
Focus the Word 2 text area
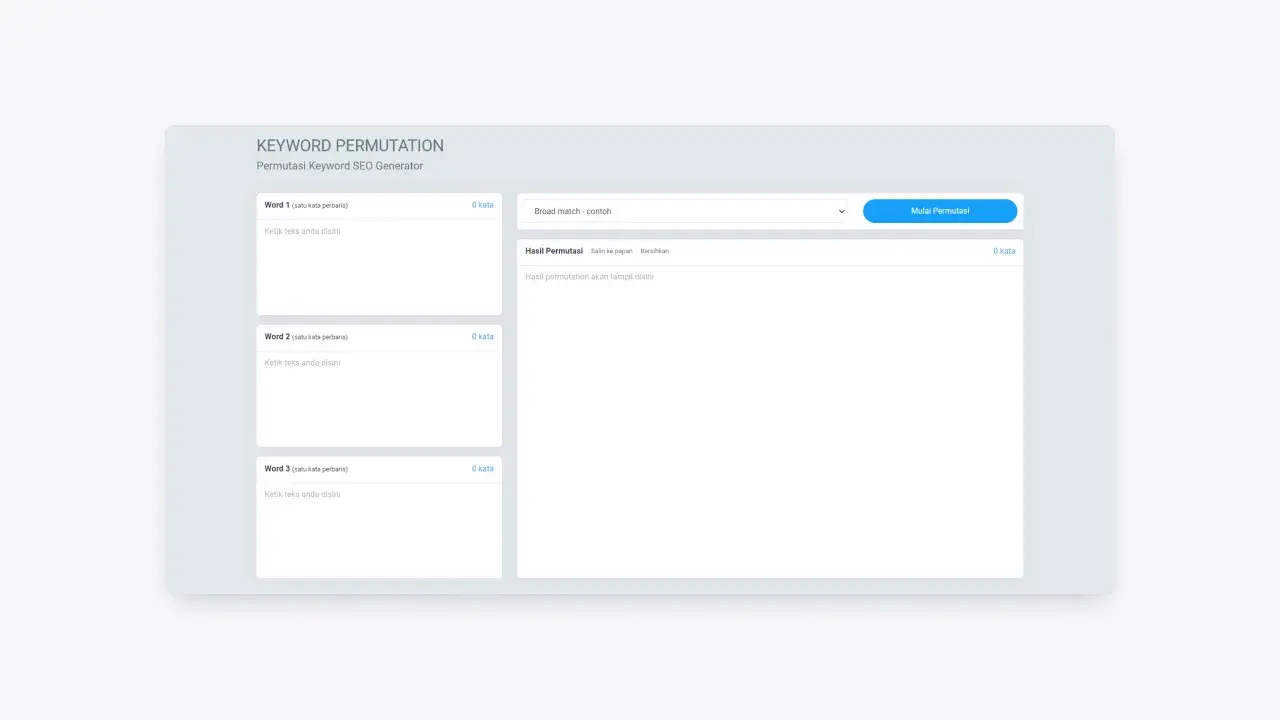[x=379, y=397]
